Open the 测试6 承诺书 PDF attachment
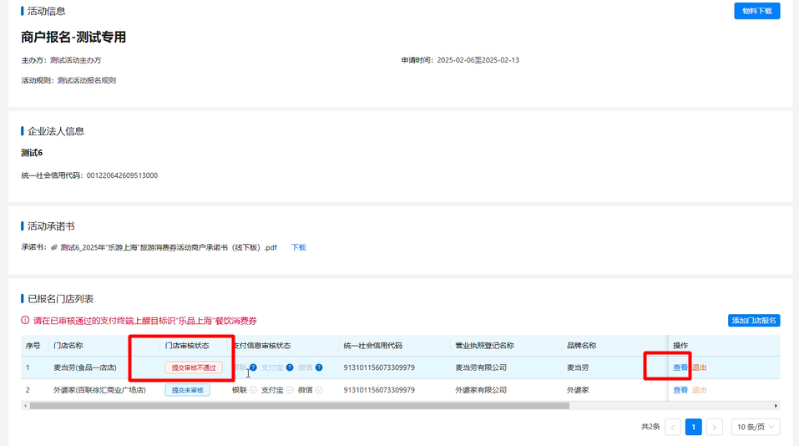This screenshot has width=799, height=446. 168,247
